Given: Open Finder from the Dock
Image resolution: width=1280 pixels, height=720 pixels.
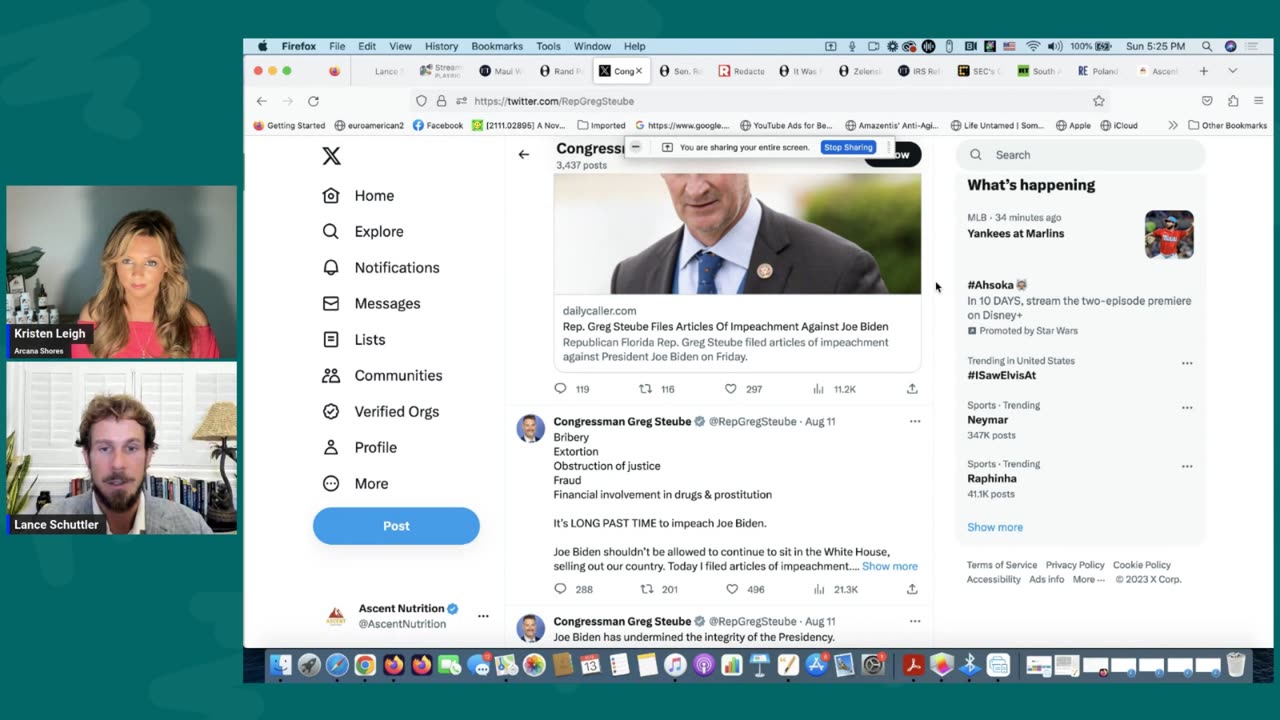Looking at the screenshot, I should (281, 665).
